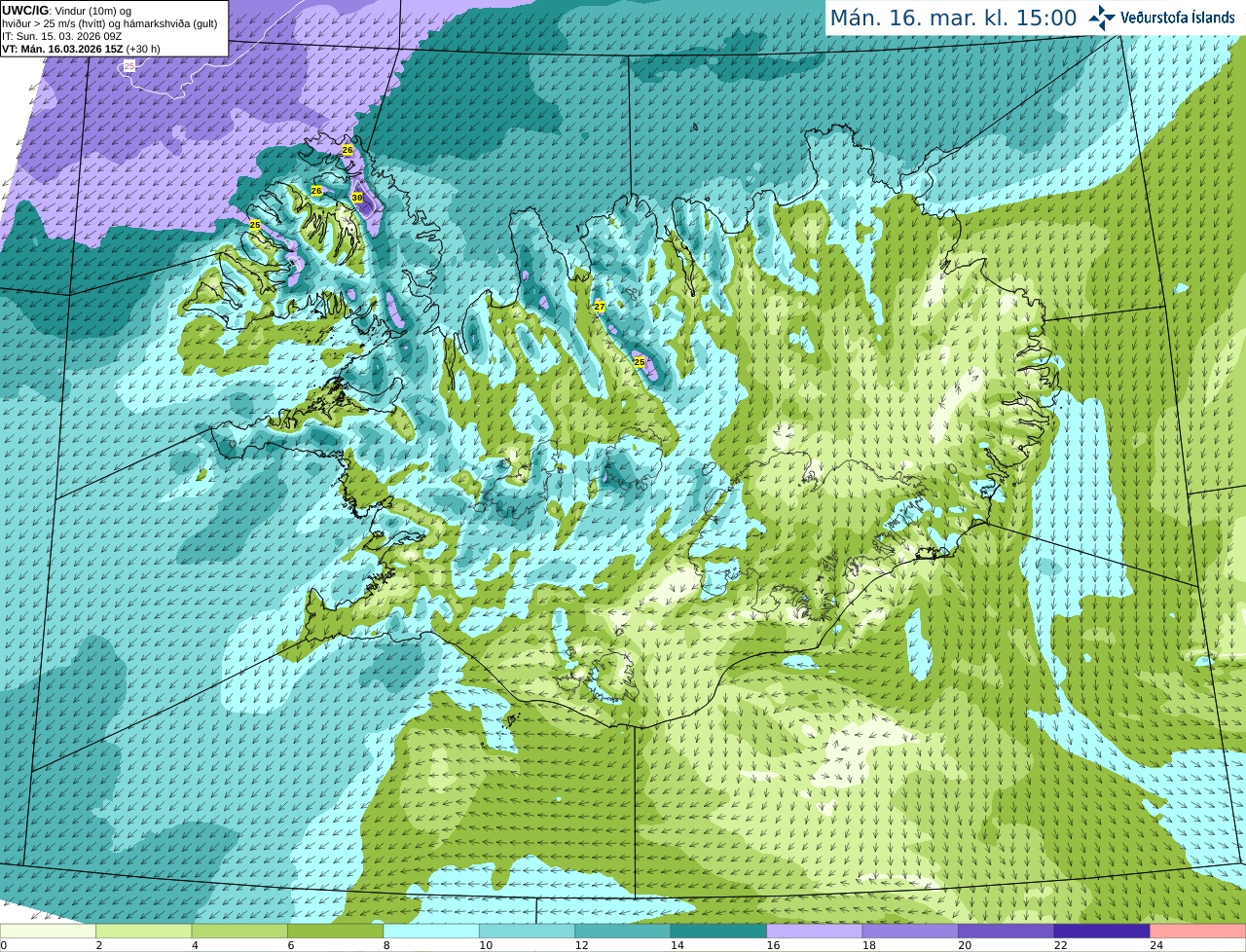The height and width of the screenshot is (952, 1246).
Task: Select the 16–18 m/s lavender legend swatch
Action: [x=815, y=931]
